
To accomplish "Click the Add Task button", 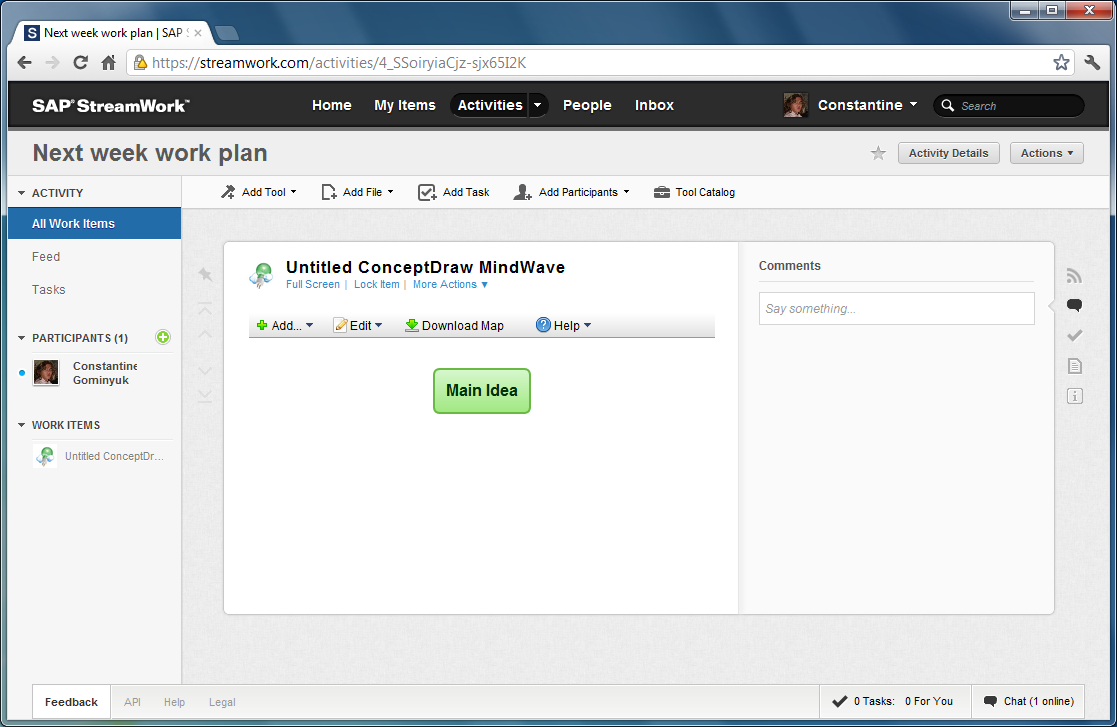I will (454, 192).
